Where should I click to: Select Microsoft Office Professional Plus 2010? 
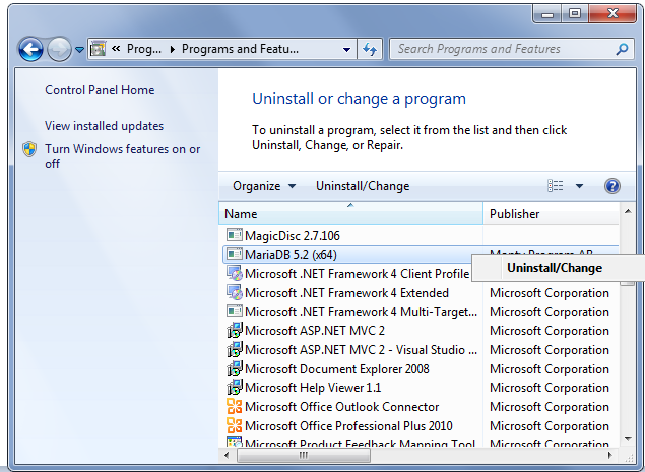click(x=348, y=425)
